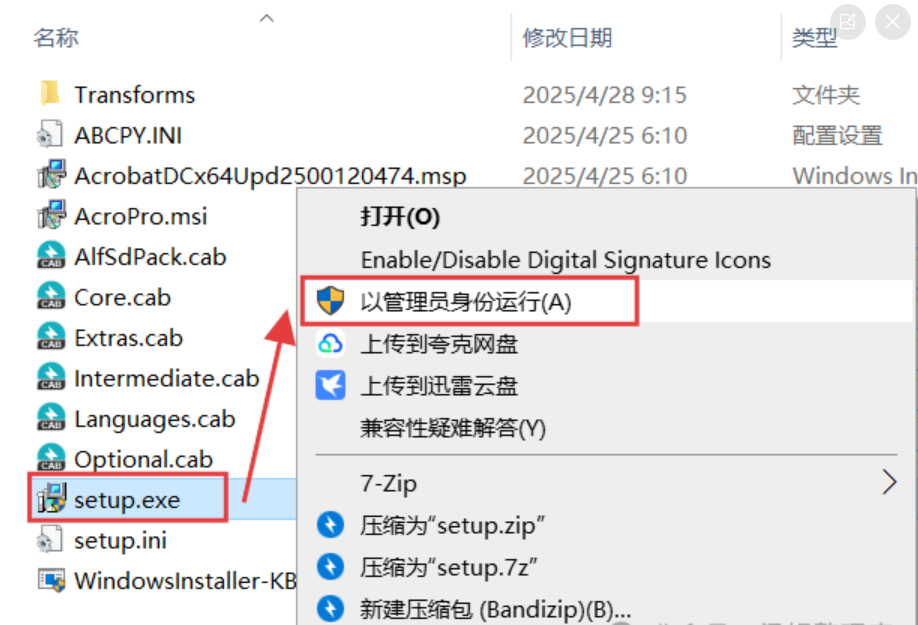Click the Bandizip icon for new archive
The width and height of the screenshot is (918, 625).
(330, 609)
